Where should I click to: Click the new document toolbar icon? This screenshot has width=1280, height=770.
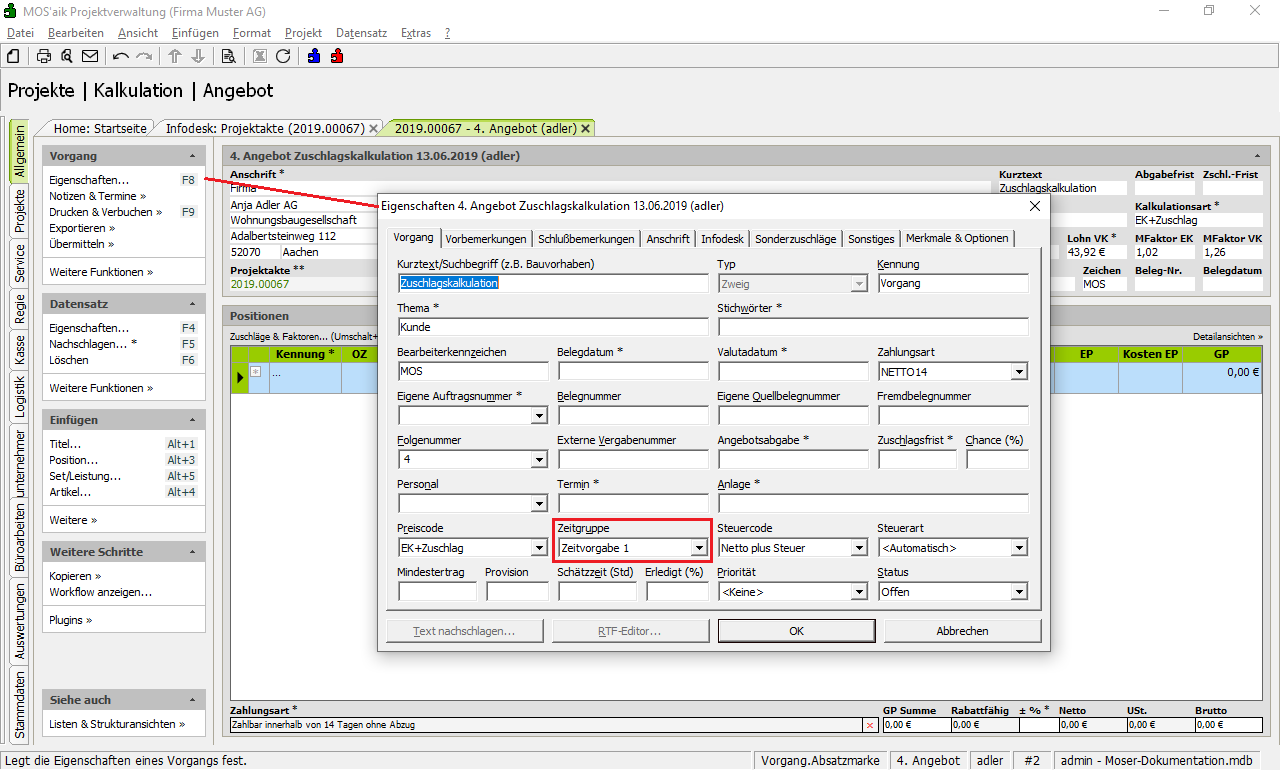point(14,56)
